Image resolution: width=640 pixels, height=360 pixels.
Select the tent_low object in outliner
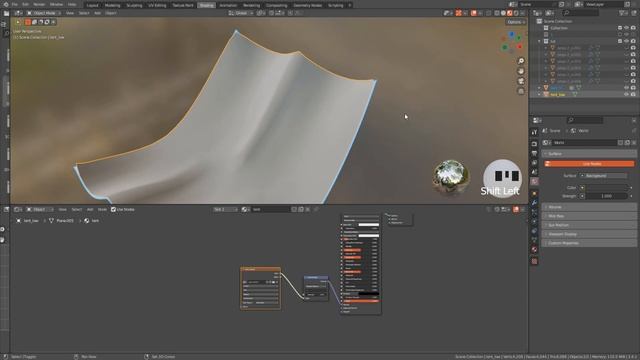coord(558,94)
